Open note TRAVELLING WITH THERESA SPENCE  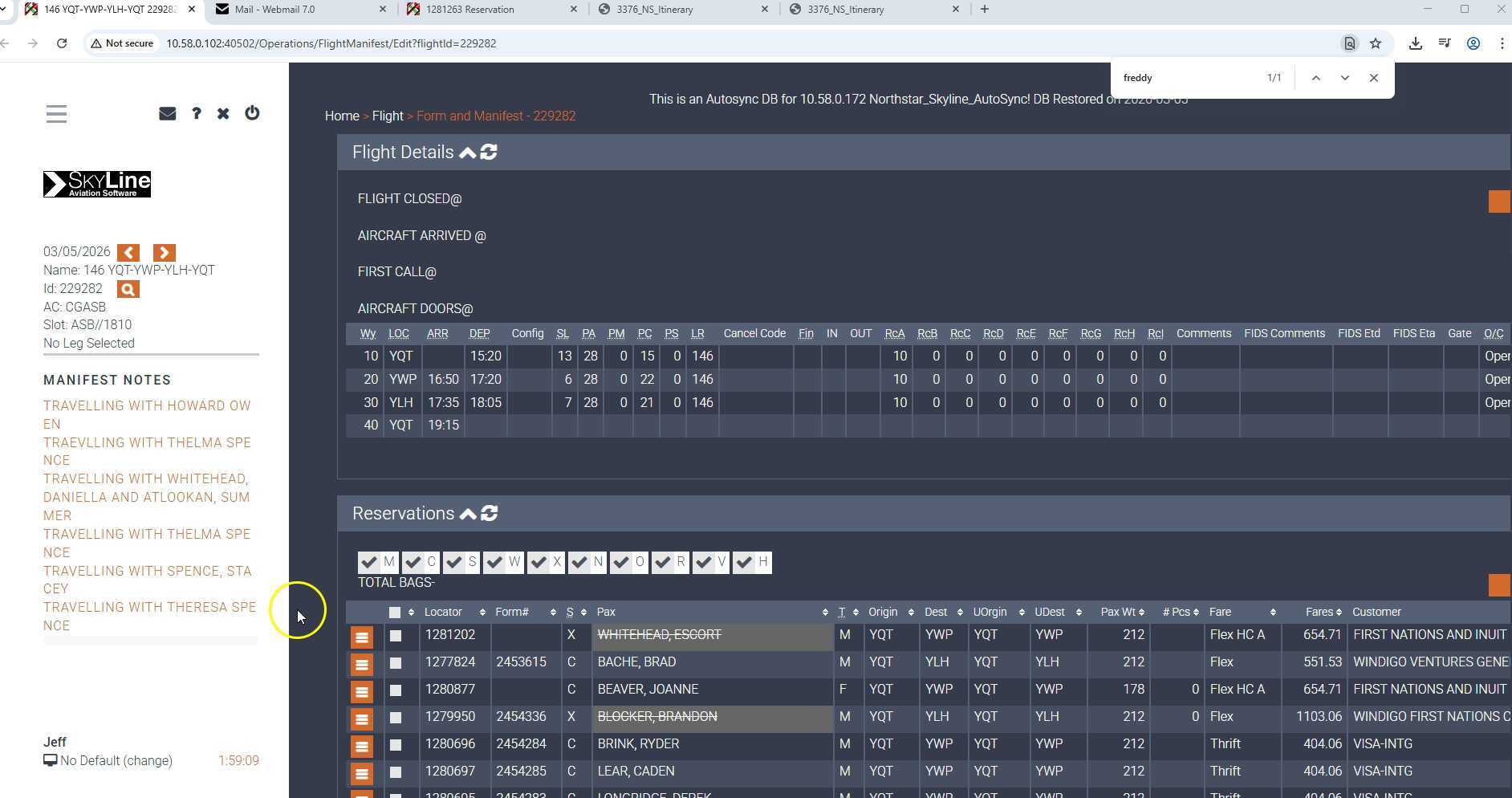coord(150,616)
